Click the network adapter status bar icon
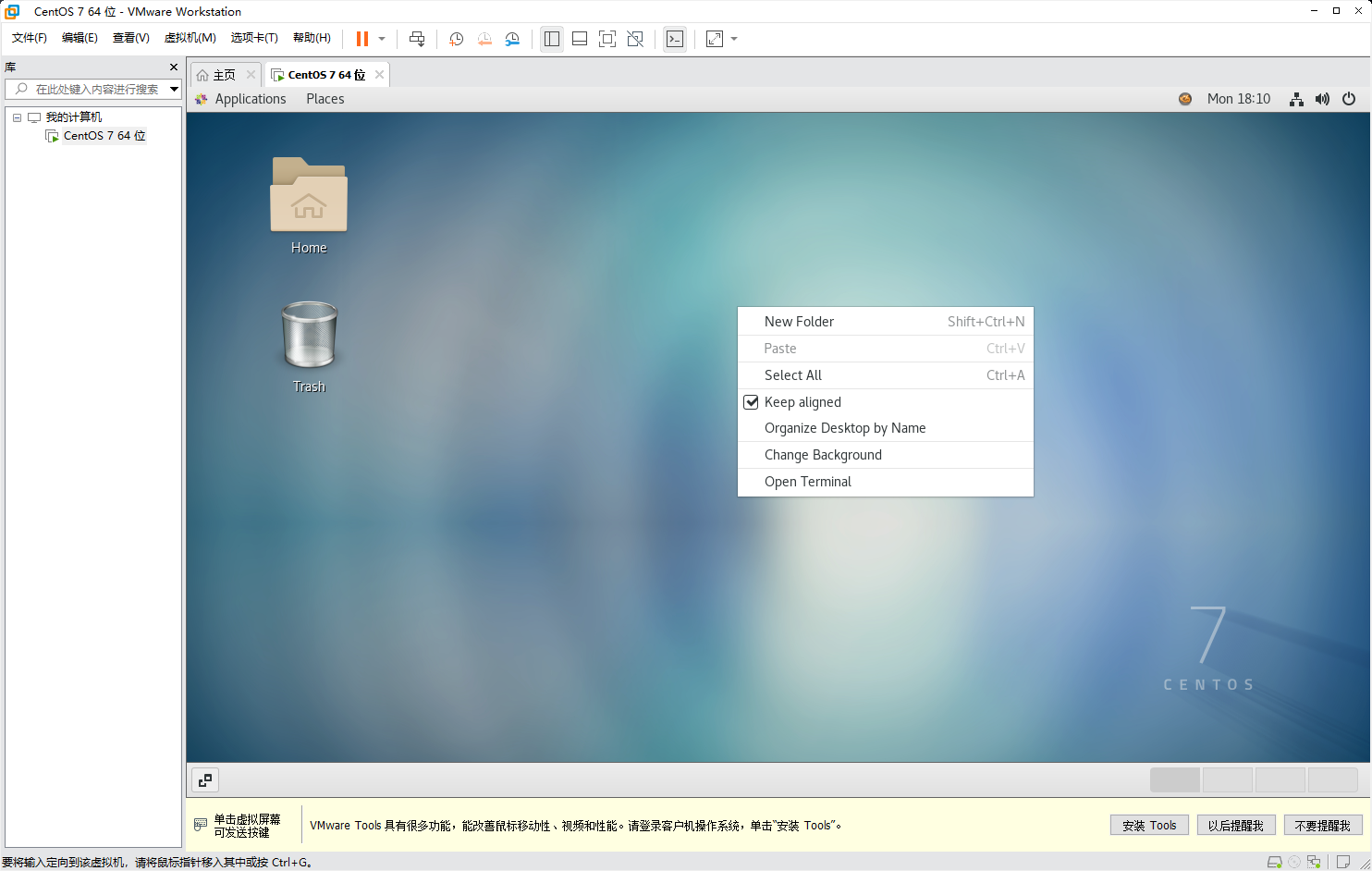1372x871 pixels. [x=1314, y=862]
